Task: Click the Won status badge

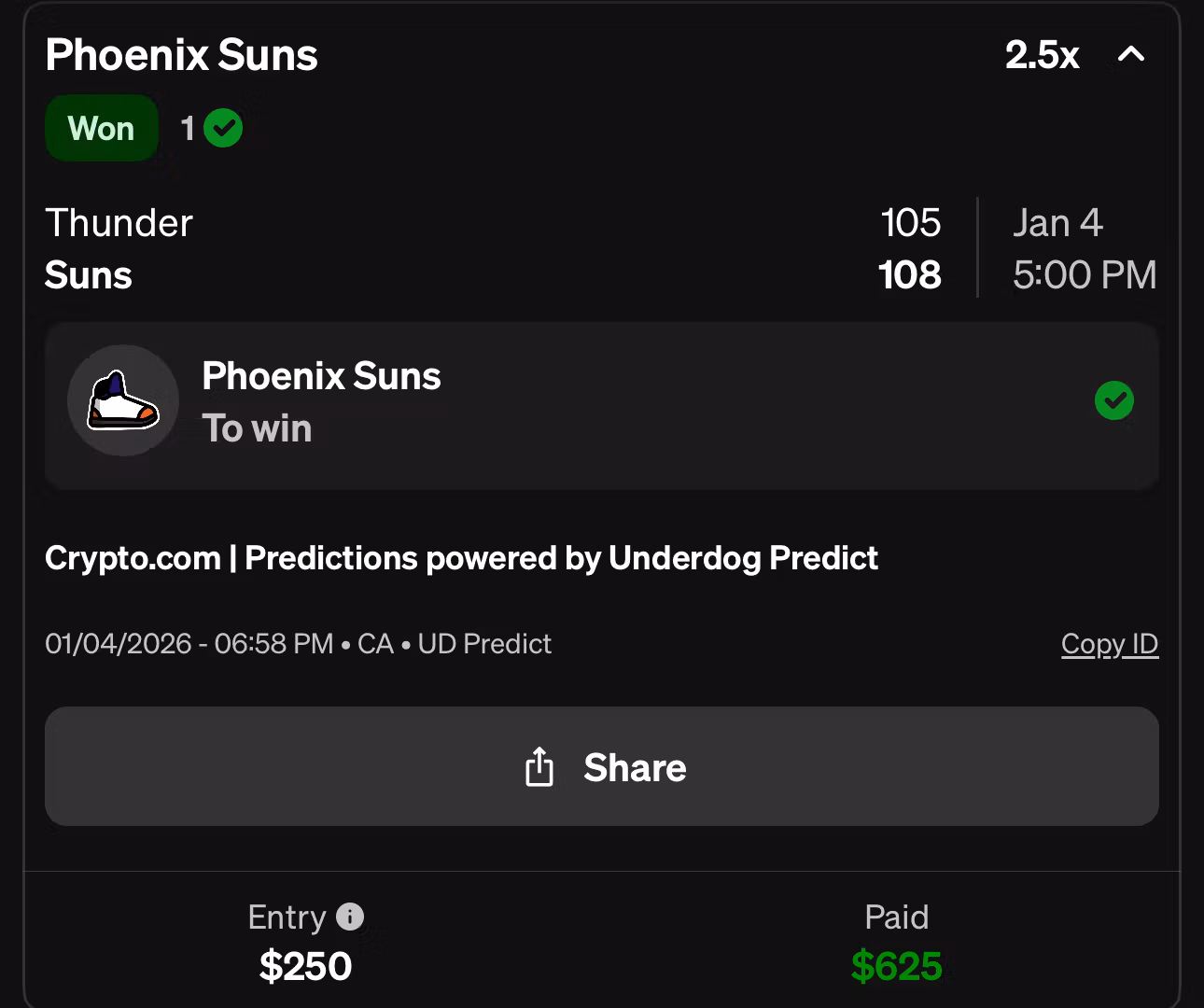Action: (101, 128)
